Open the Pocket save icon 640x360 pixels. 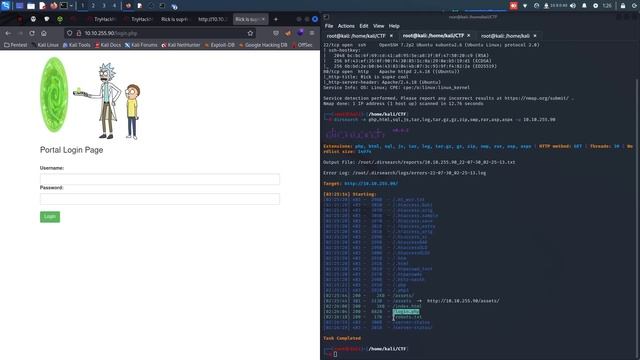[276, 33]
